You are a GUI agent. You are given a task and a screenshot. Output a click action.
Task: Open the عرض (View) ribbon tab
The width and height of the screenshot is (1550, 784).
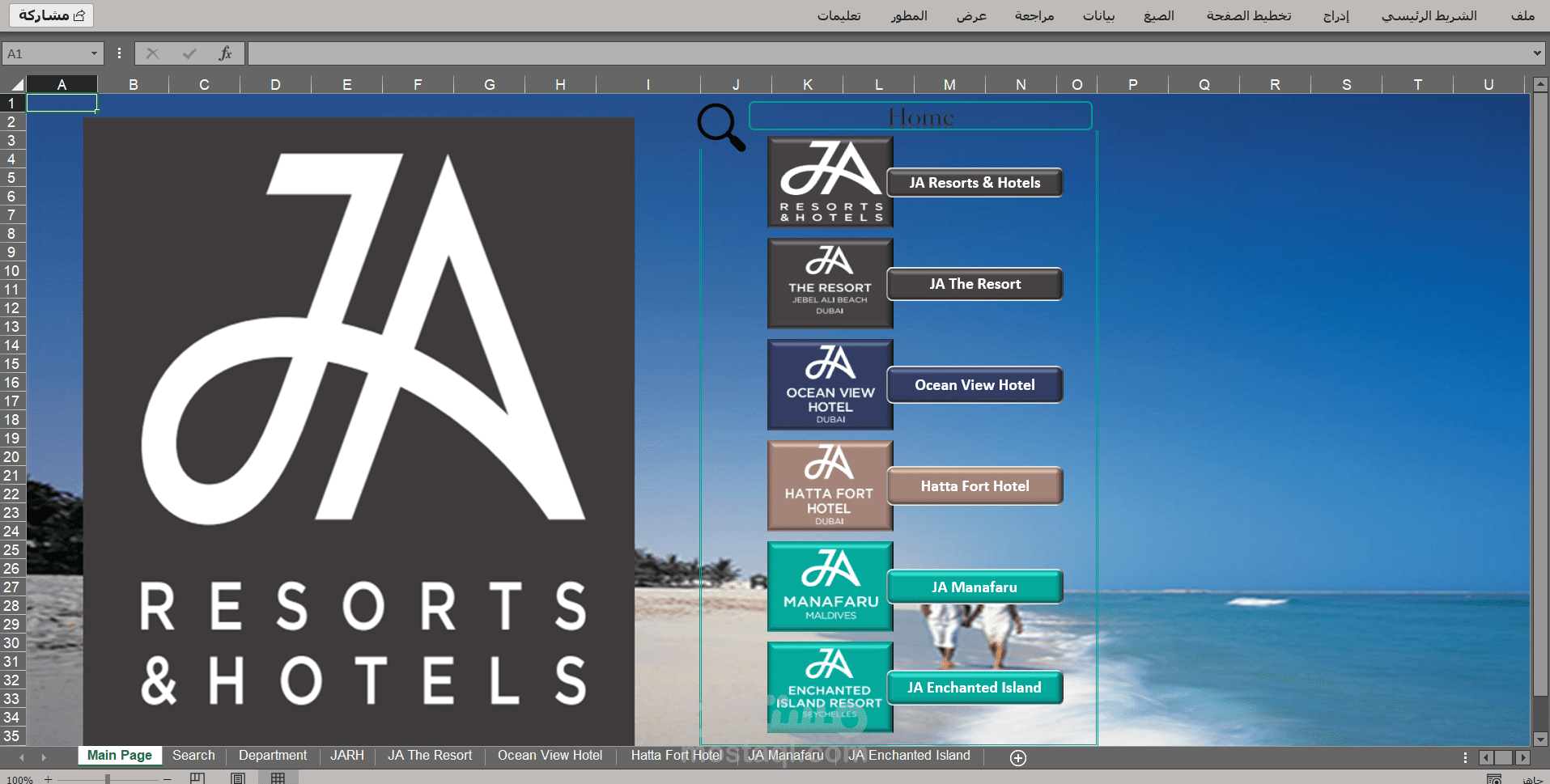971,15
